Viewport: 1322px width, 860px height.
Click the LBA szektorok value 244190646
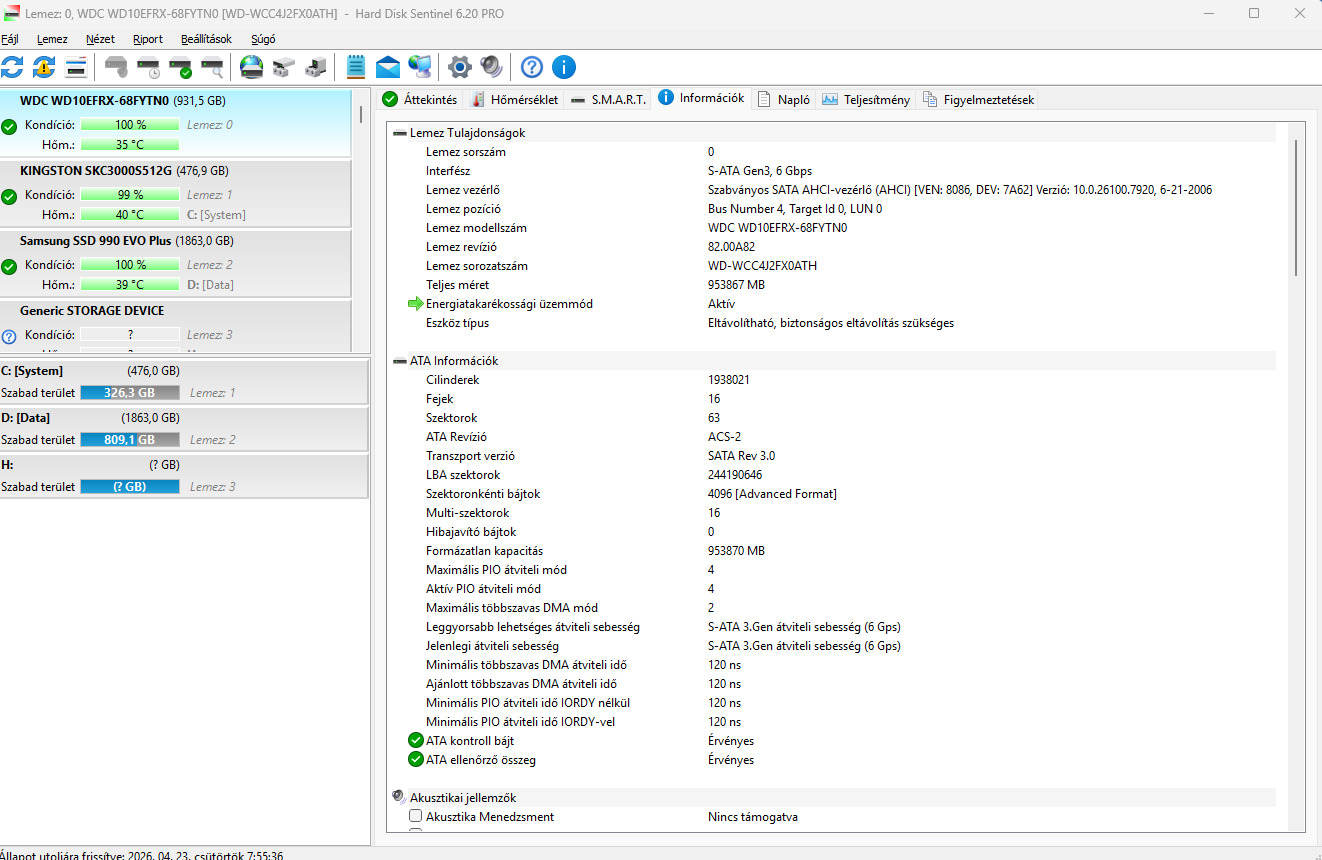735,475
